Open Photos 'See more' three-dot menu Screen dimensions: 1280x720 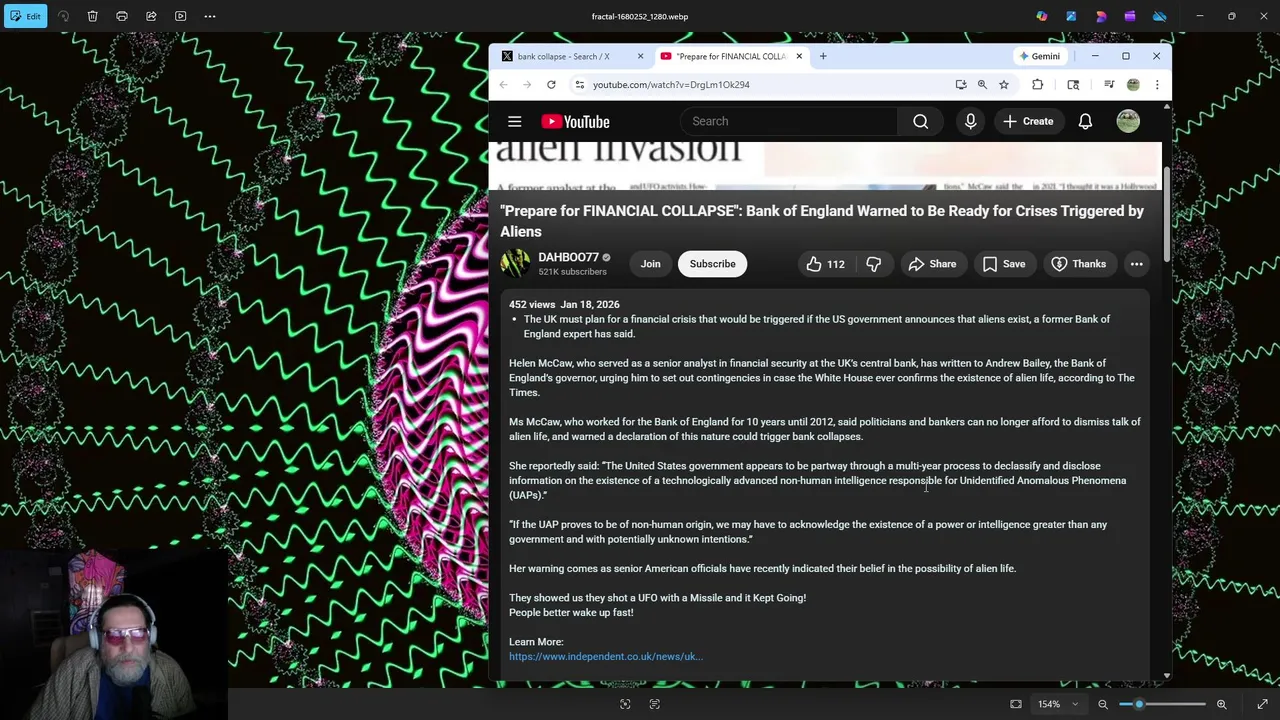coord(210,16)
